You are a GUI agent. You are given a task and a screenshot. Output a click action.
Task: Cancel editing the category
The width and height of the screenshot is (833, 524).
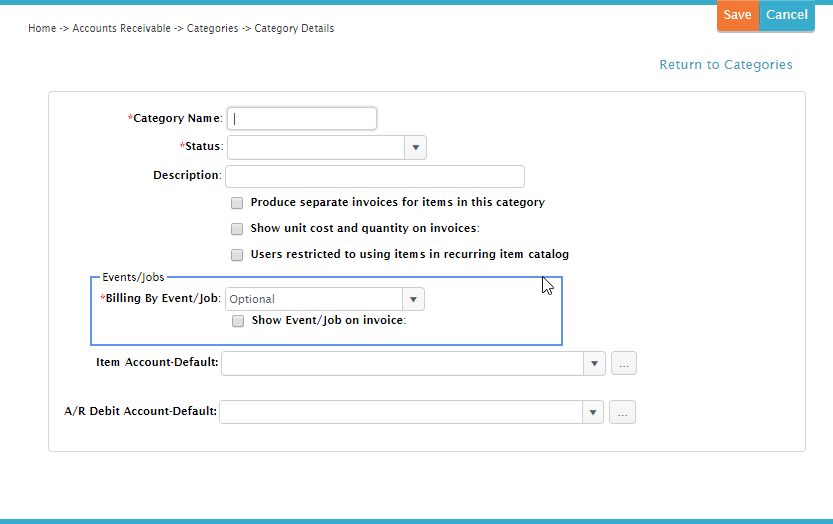pyautogui.click(x=787, y=15)
